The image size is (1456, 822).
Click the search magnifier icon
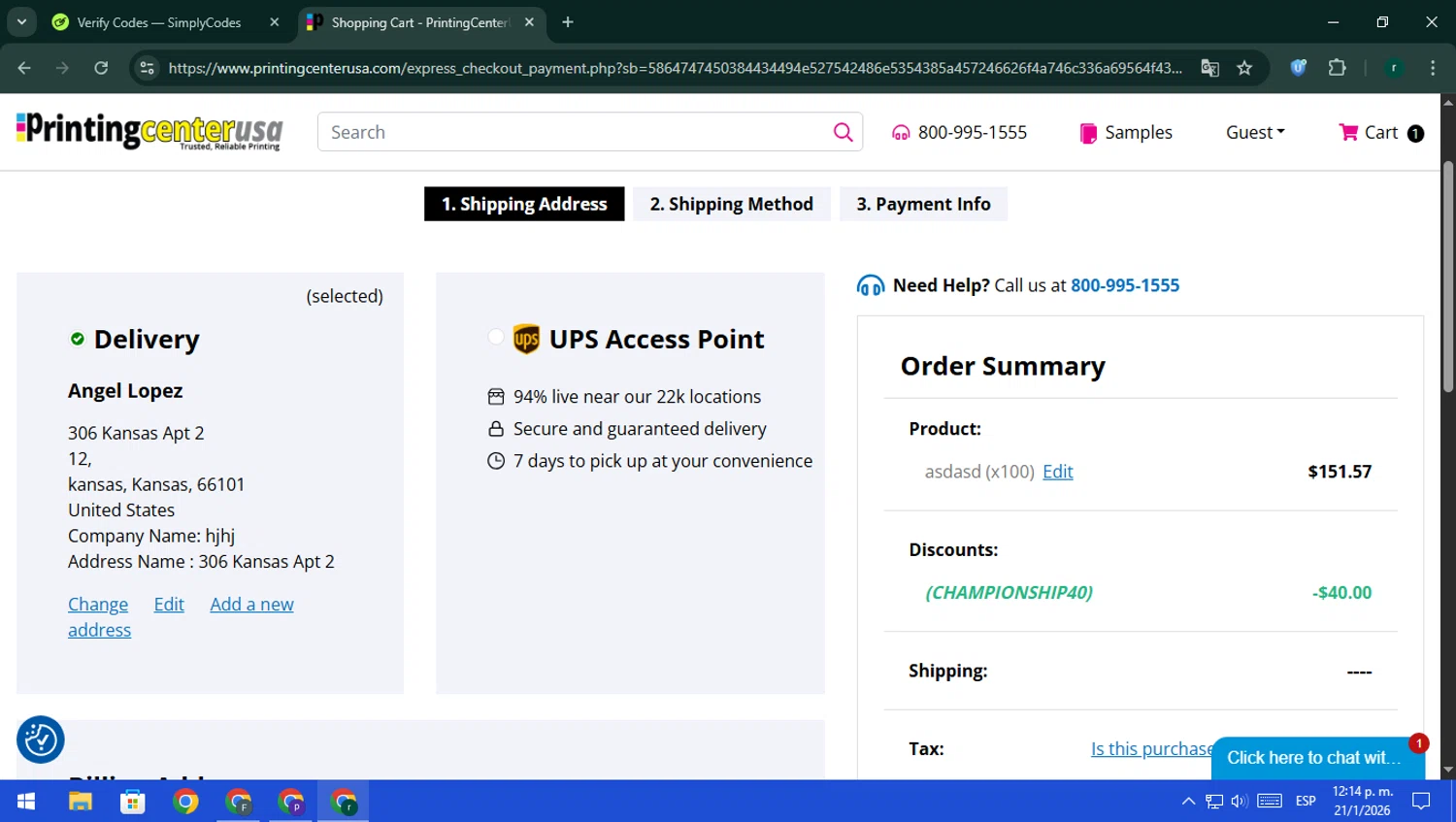tap(843, 132)
